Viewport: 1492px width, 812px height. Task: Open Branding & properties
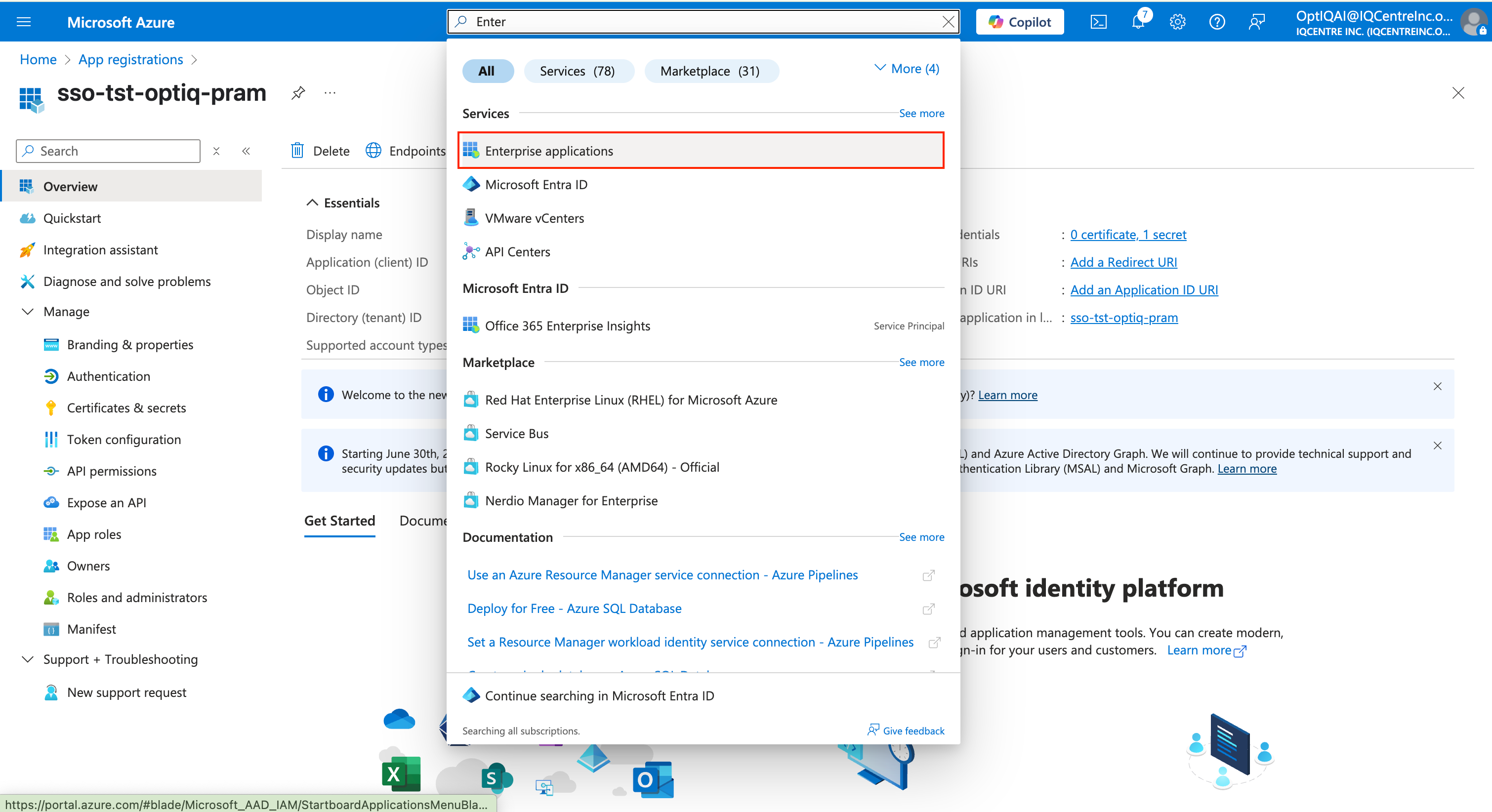(131, 345)
